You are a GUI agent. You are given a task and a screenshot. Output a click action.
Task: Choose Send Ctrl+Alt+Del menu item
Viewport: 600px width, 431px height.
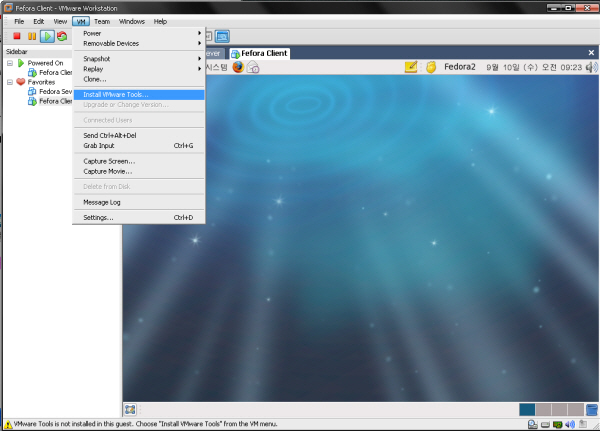[139, 136]
